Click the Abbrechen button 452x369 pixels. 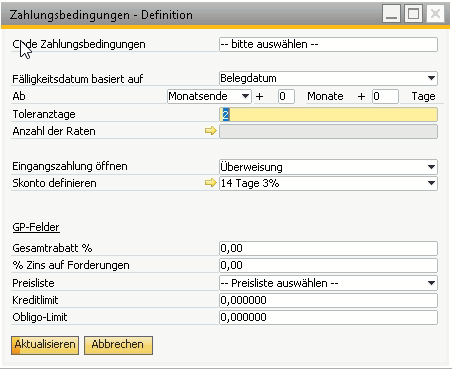tap(118, 345)
